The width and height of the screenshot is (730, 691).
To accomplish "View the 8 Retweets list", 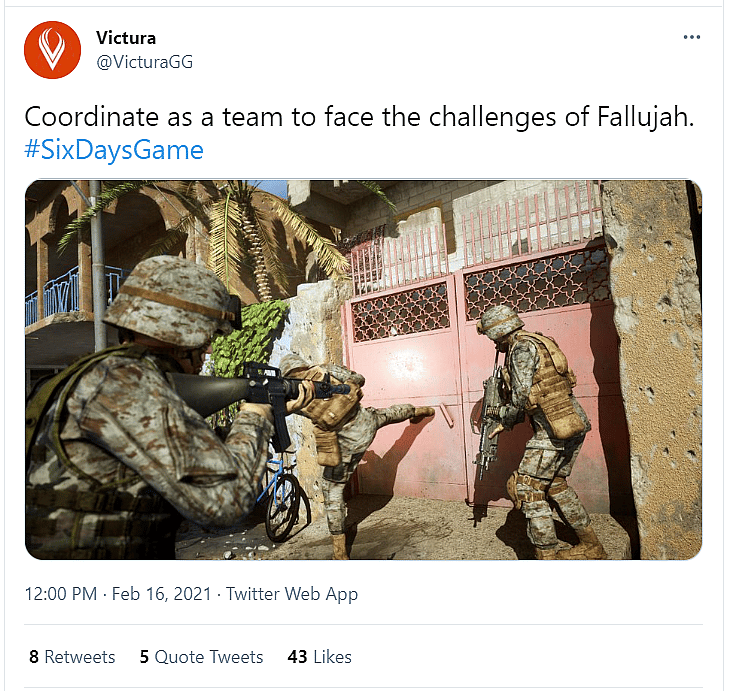I will [x=72, y=657].
